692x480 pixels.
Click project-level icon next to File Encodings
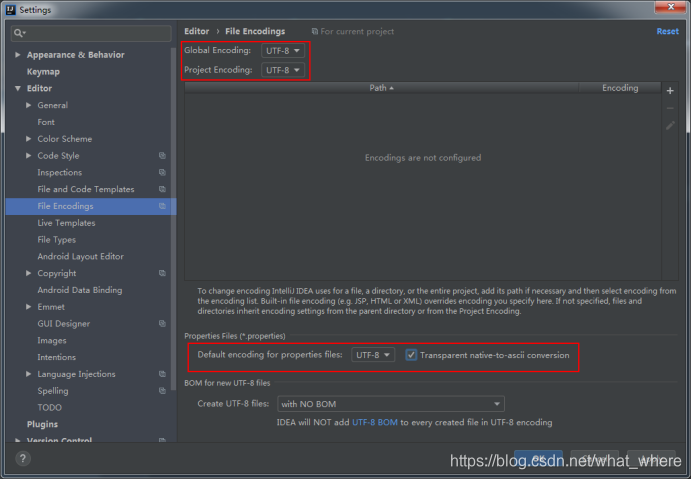(x=162, y=206)
